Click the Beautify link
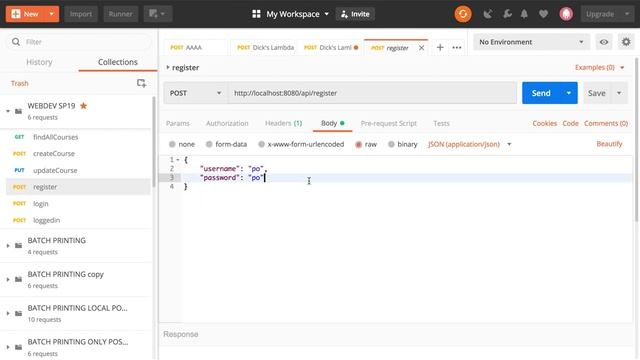This screenshot has height=360, width=640. click(x=609, y=144)
